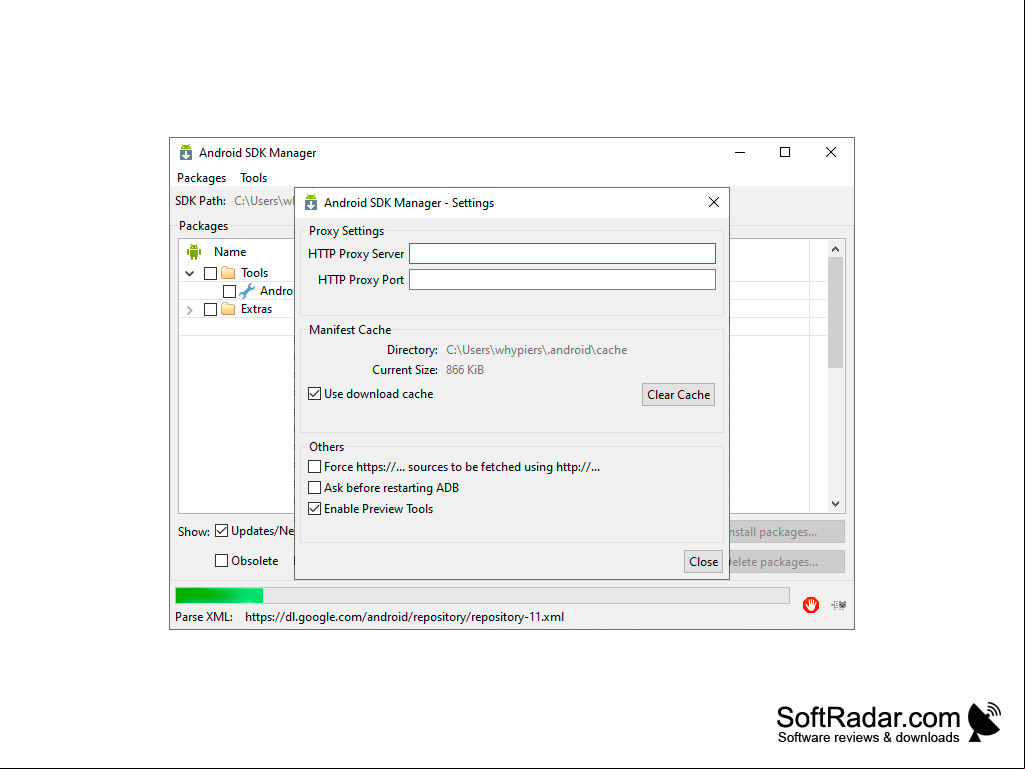The width and height of the screenshot is (1025, 769).
Task: Enable Force https sources fetched using http
Action: pyautogui.click(x=314, y=467)
